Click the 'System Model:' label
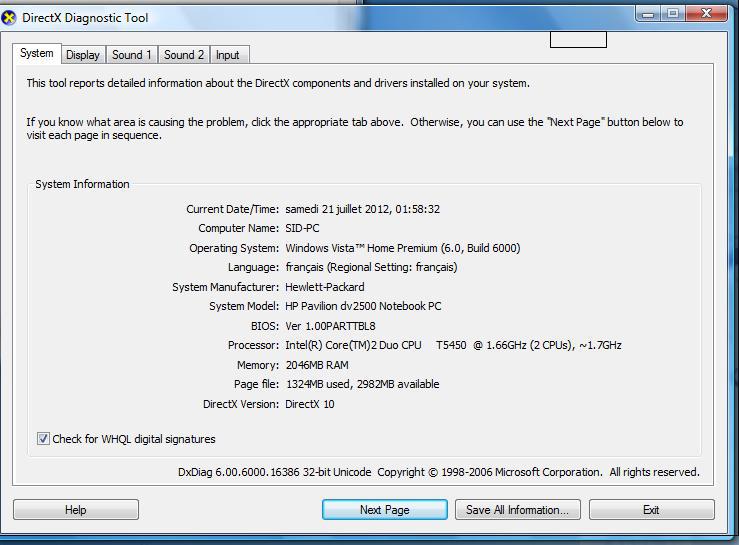The height and width of the screenshot is (545, 739). point(244,306)
